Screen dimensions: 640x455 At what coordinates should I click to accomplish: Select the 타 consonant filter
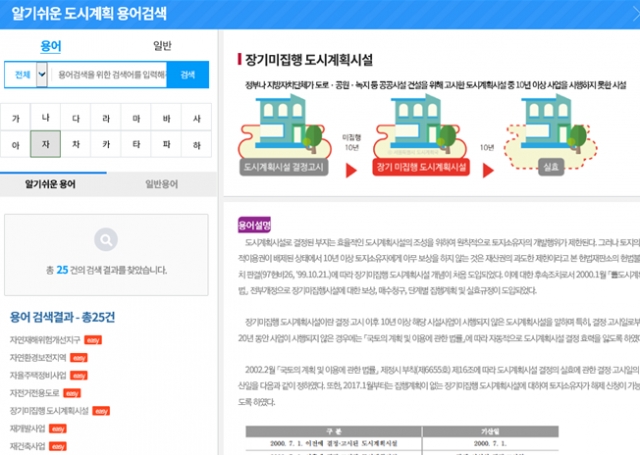(136, 144)
